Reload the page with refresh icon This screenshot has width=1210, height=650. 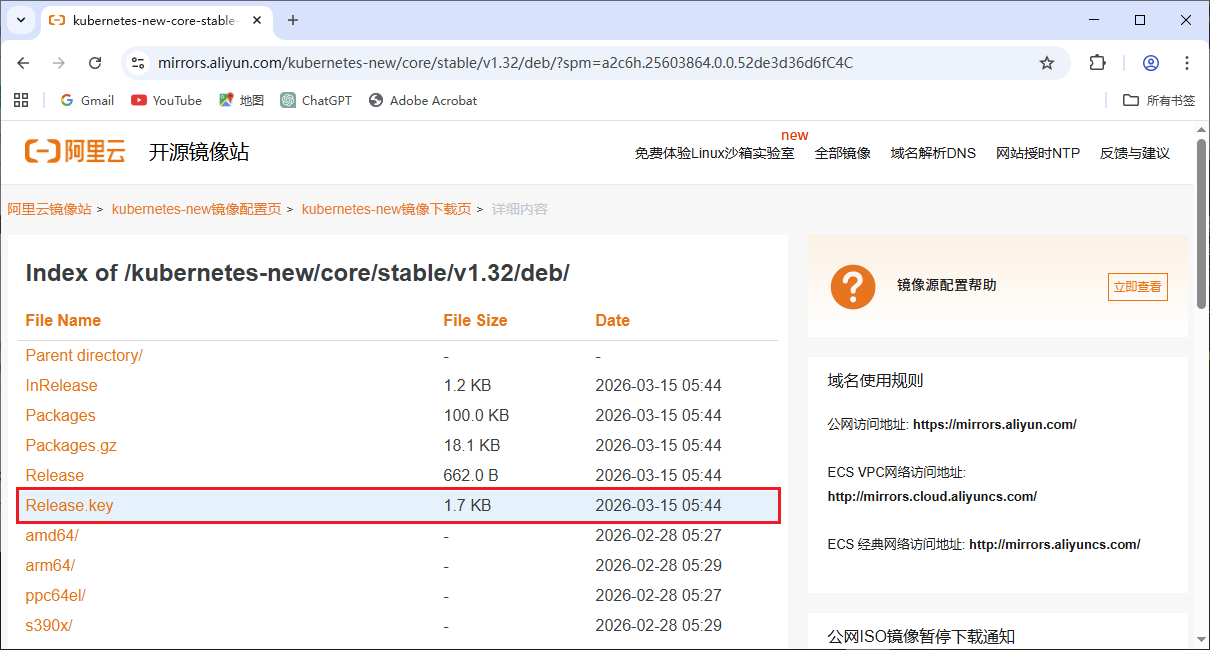point(95,63)
